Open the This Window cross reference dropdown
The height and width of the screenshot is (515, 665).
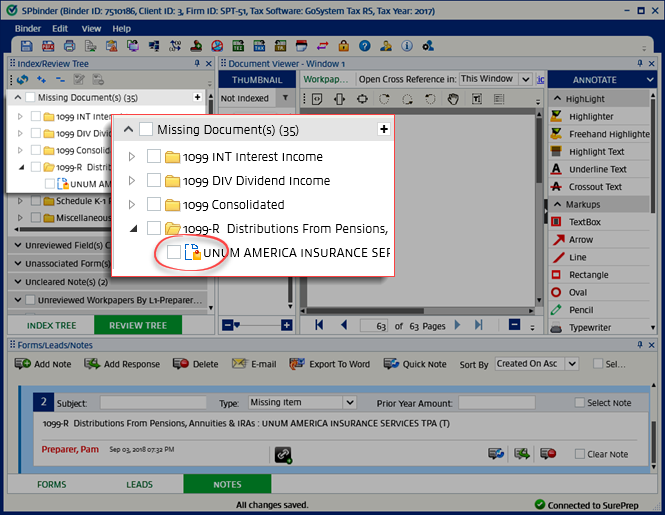(x=525, y=79)
